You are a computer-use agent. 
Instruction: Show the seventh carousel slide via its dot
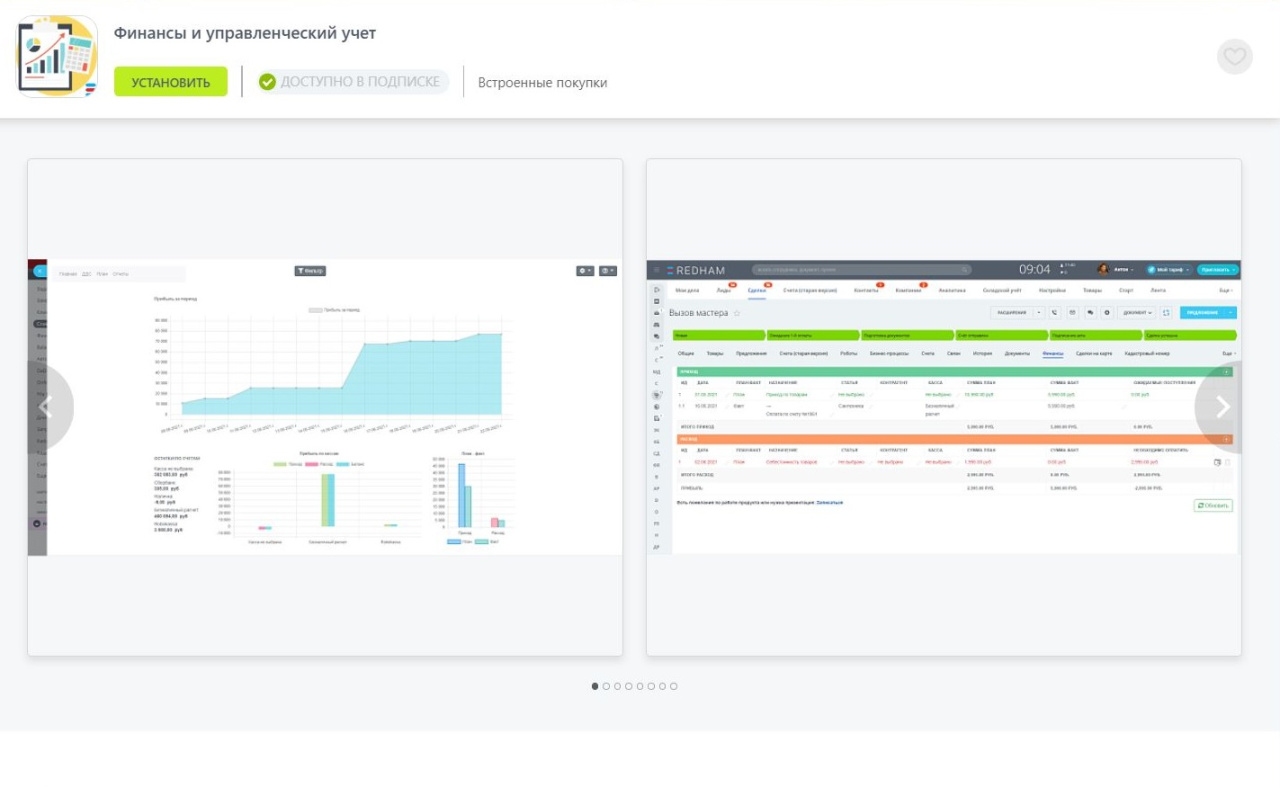point(662,686)
